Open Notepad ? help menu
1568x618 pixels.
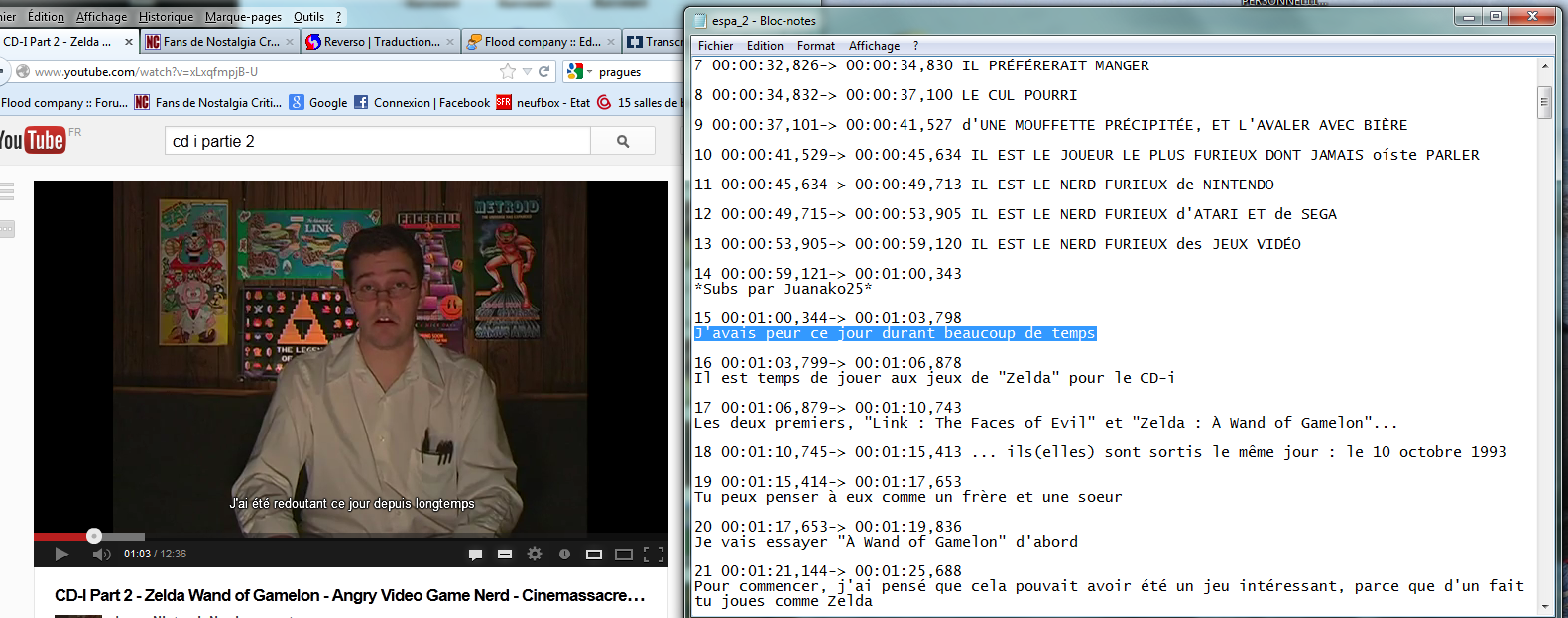(x=915, y=45)
